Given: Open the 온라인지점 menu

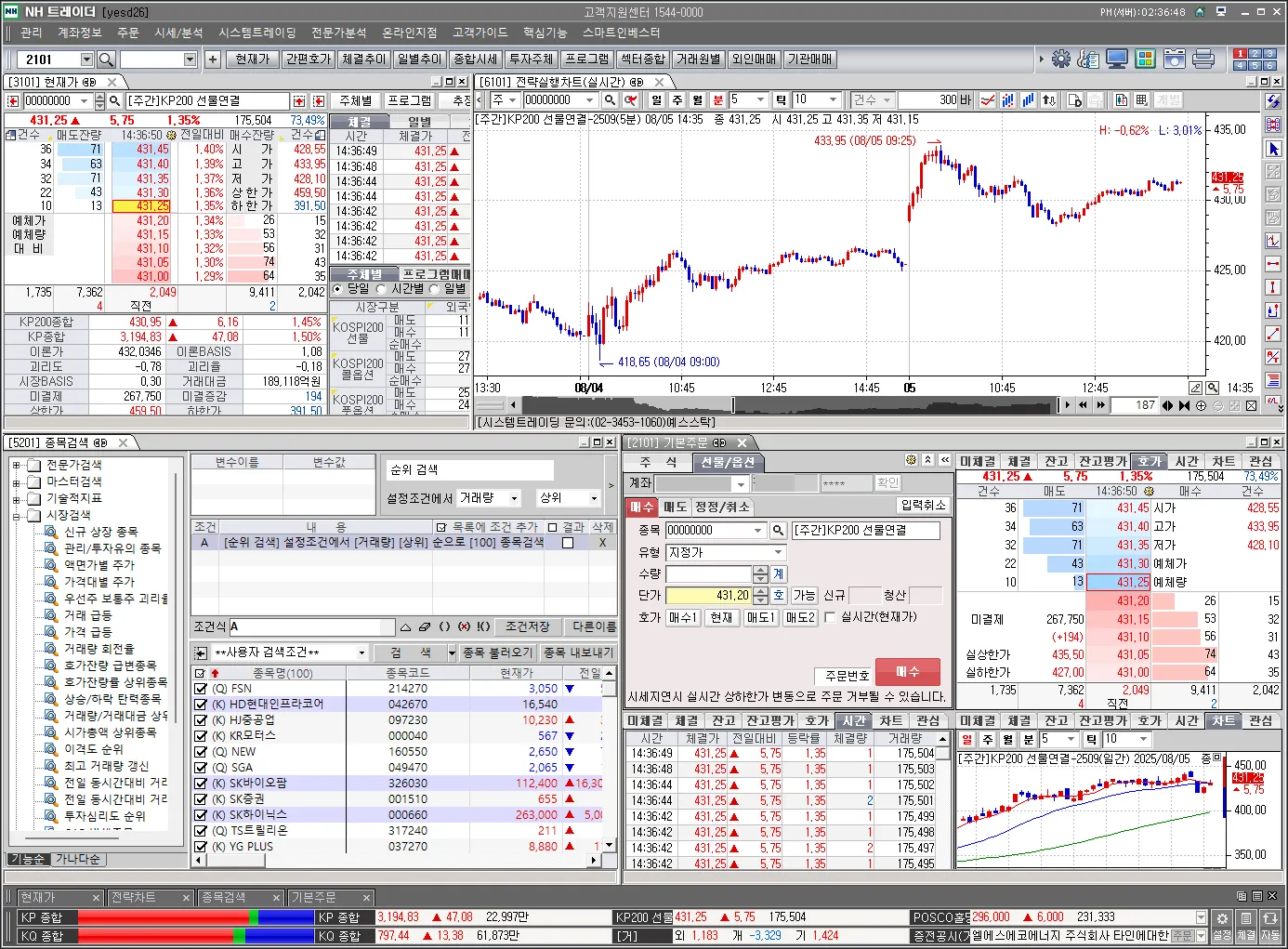Looking at the screenshot, I should [x=409, y=33].
